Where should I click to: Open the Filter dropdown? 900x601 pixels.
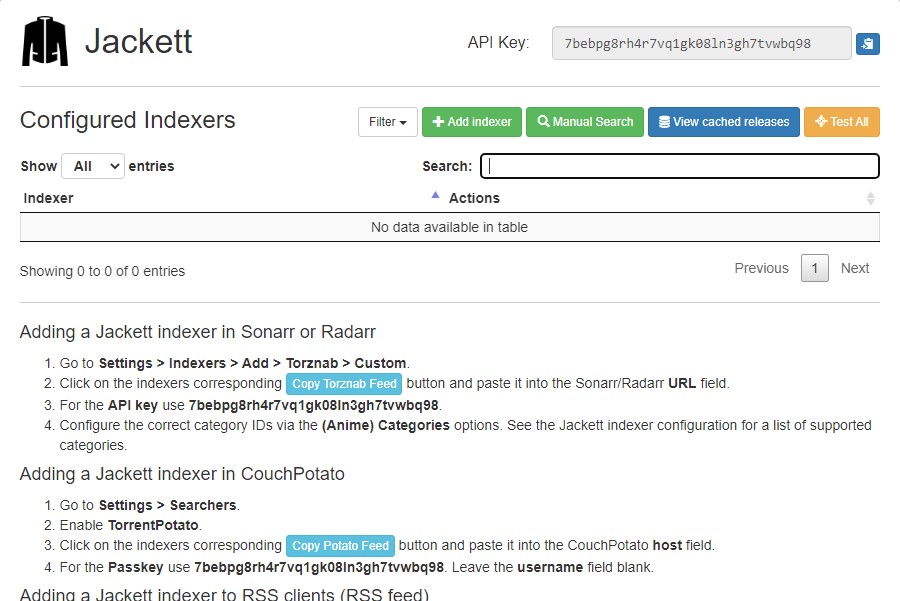[x=387, y=122]
